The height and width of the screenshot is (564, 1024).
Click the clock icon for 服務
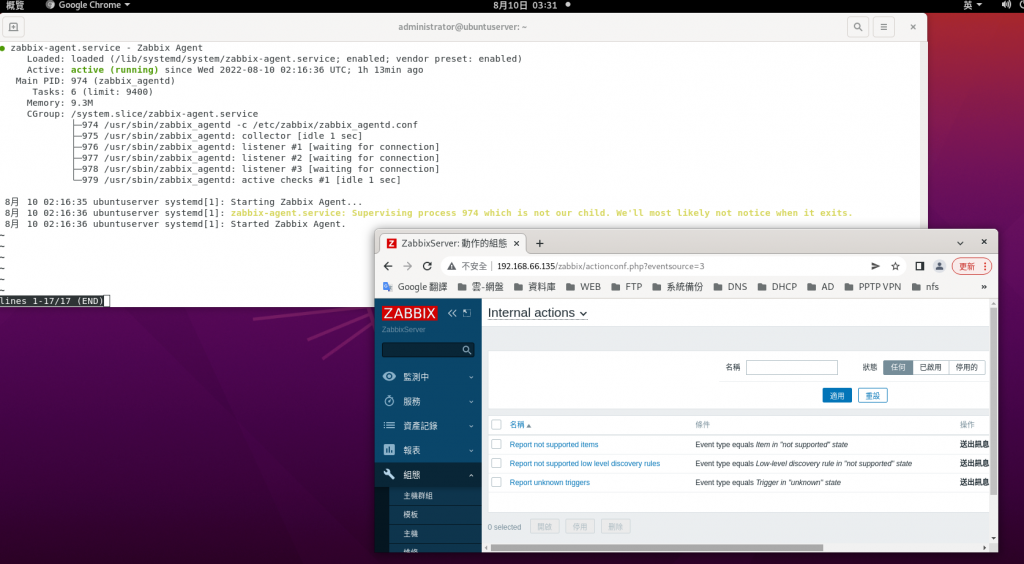point(389,401)
